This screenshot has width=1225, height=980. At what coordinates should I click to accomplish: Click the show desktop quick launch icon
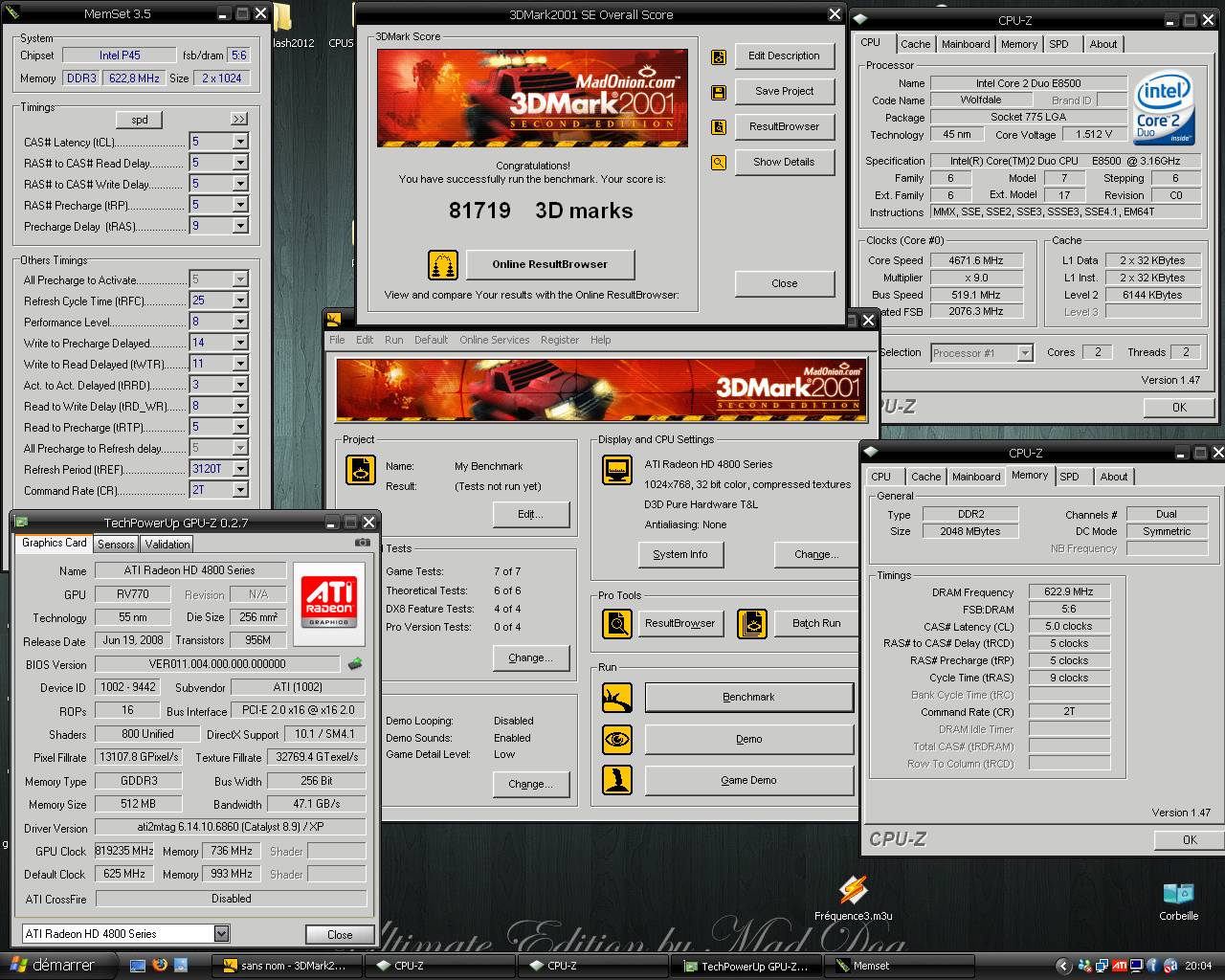coord(139,965)
